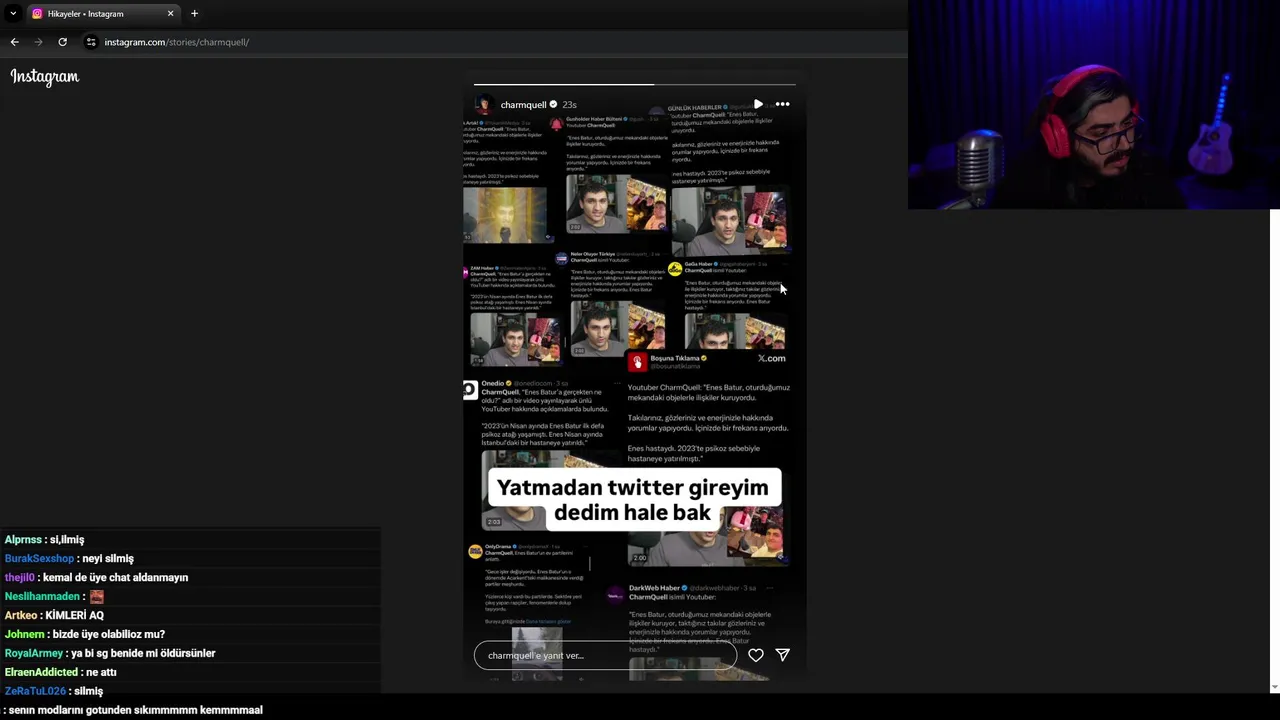Click the streamer webcam overlay
The width and height of the screenshot is (1280, 720).
(x=1093, y=105)
